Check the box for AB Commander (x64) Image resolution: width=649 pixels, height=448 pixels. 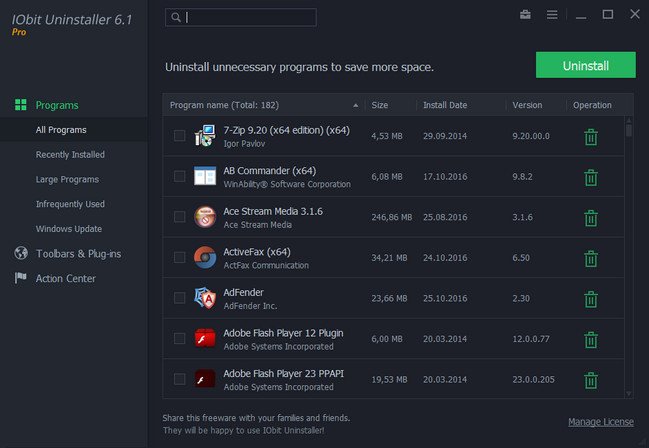[179, 176]
